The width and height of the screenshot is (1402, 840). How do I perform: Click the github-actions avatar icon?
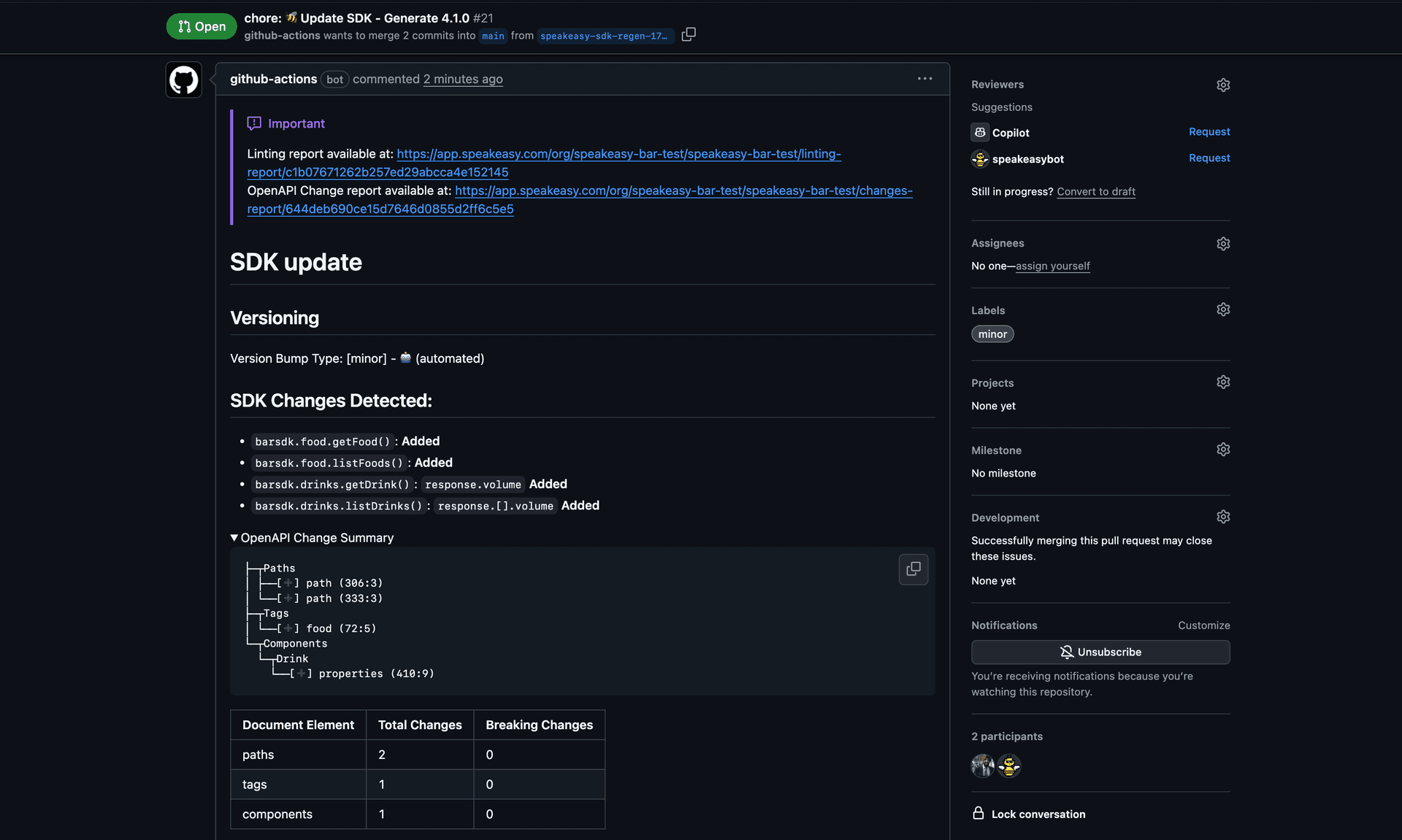[184, 80]
